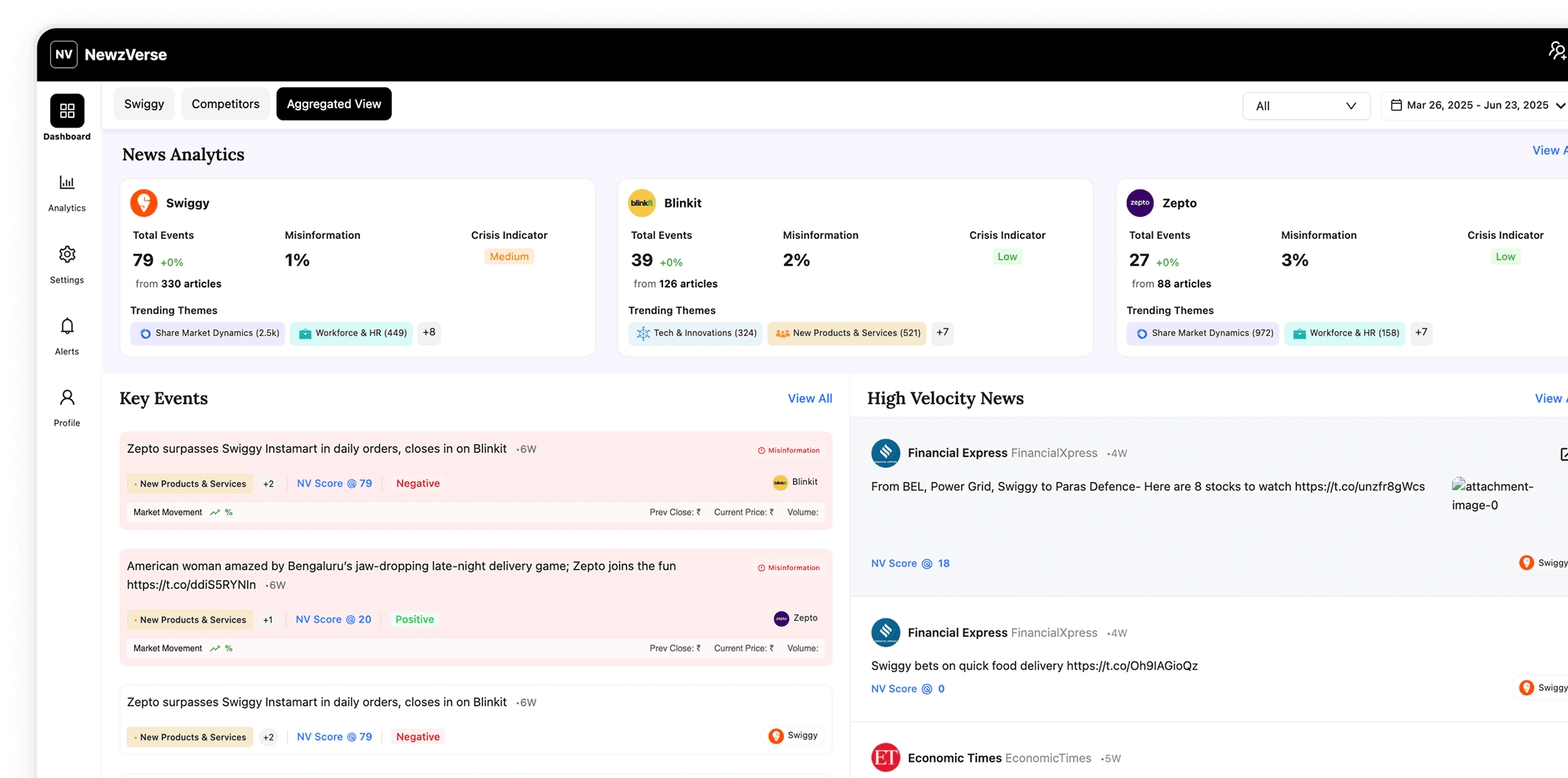Open external link icon on first news post

tap(1564, 454)
